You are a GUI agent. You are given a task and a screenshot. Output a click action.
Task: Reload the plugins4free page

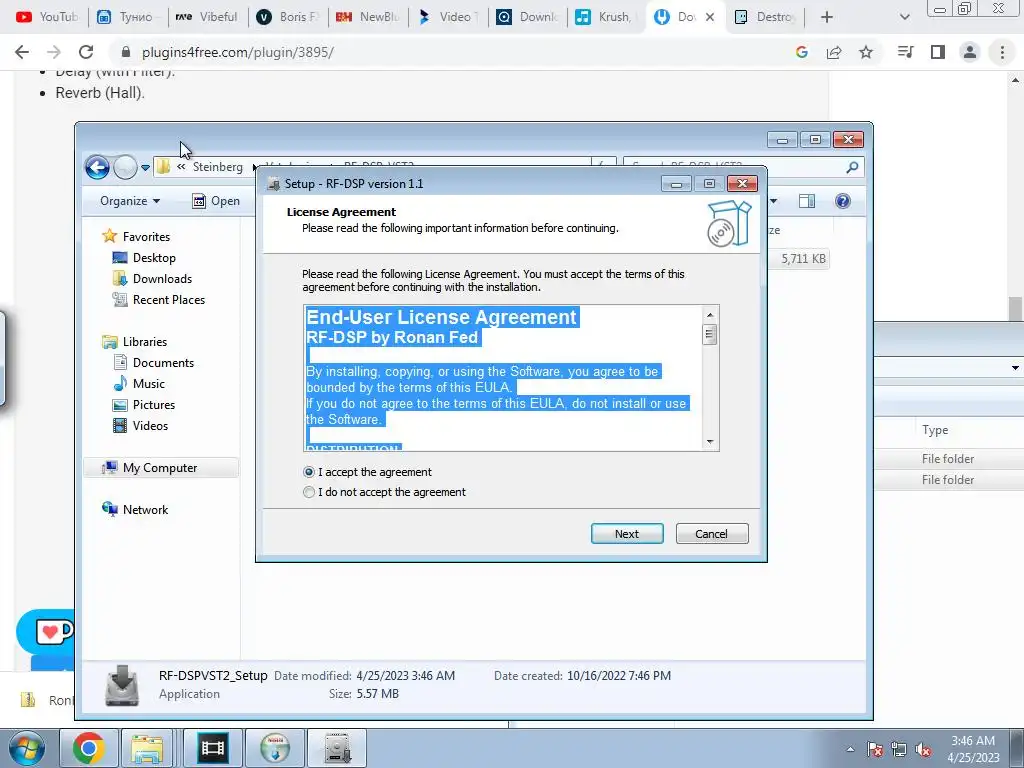[86, 52]
